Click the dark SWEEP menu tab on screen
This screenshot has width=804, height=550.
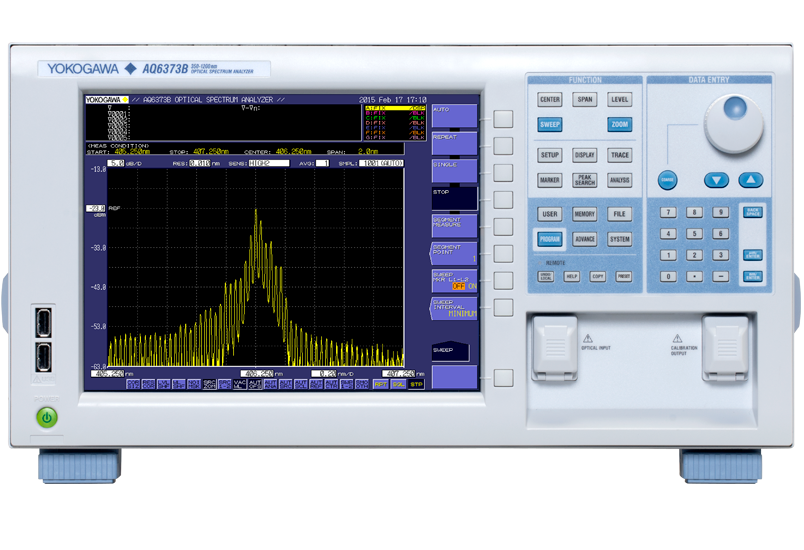450,351
